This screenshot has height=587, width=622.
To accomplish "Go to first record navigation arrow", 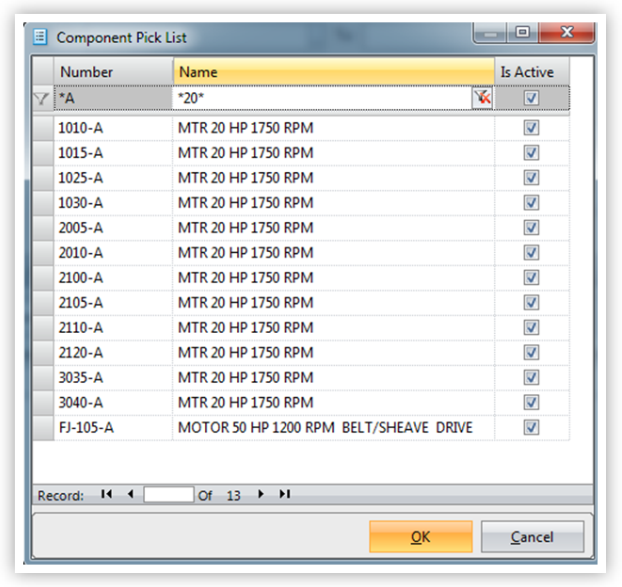I will [106, 494].
